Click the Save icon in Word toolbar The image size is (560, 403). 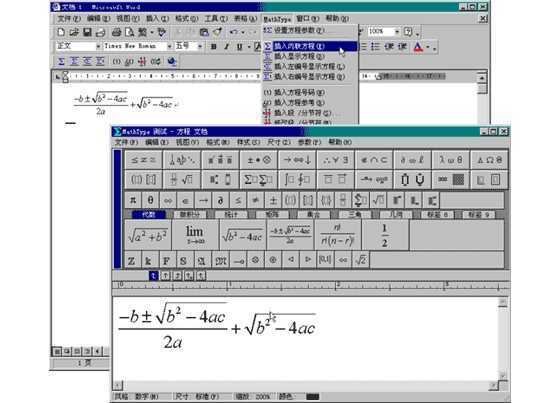click(x=87, y=33)
